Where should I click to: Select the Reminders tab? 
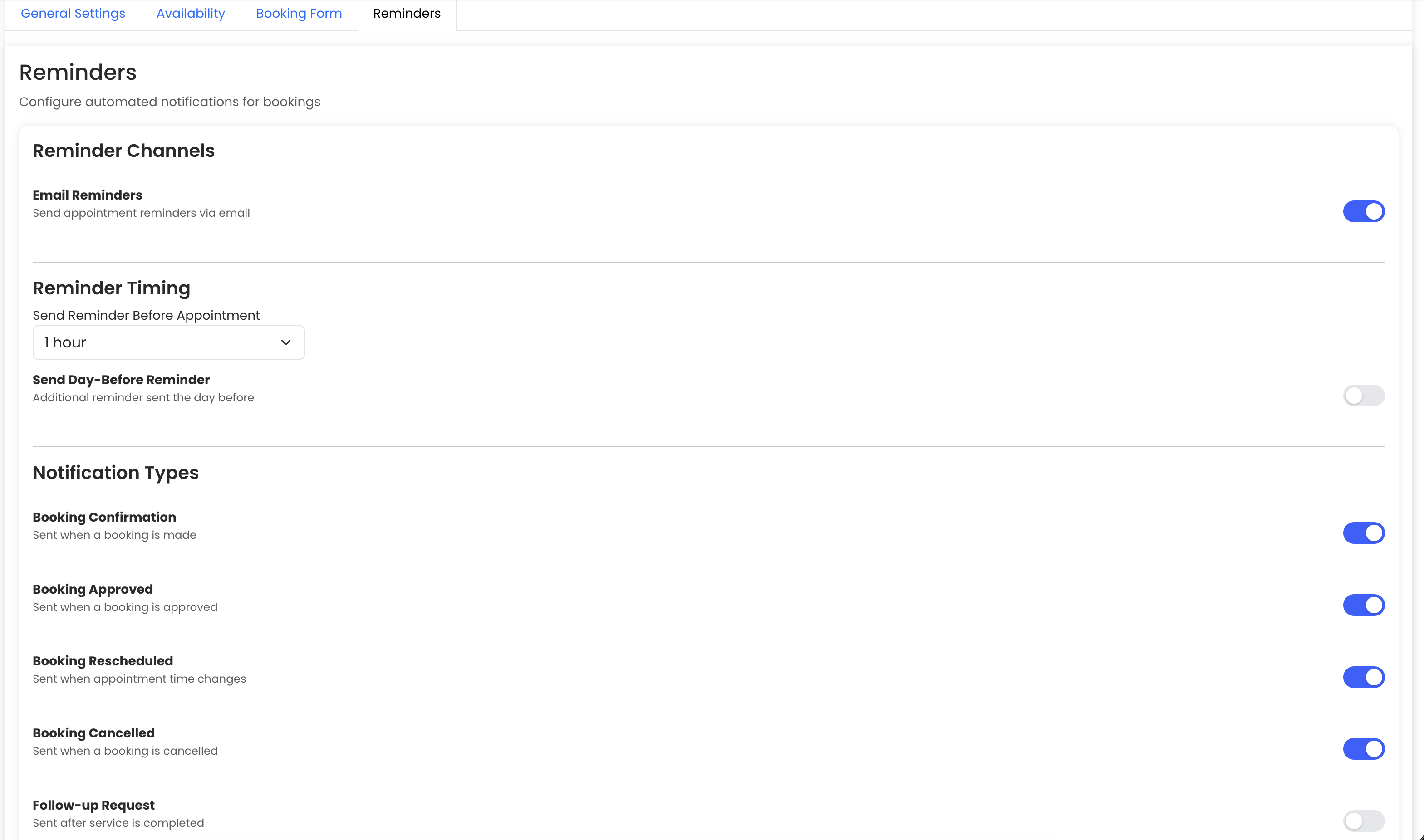click(x=407, y=14)
